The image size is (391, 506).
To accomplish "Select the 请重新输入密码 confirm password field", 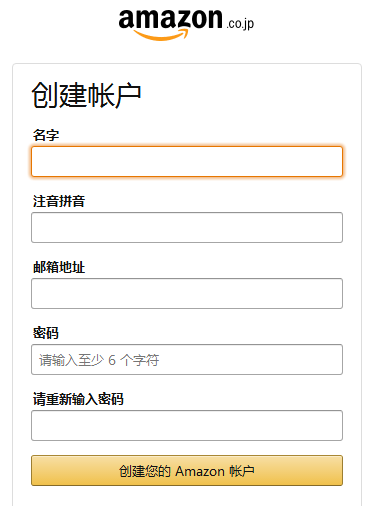I will [187, 425].
